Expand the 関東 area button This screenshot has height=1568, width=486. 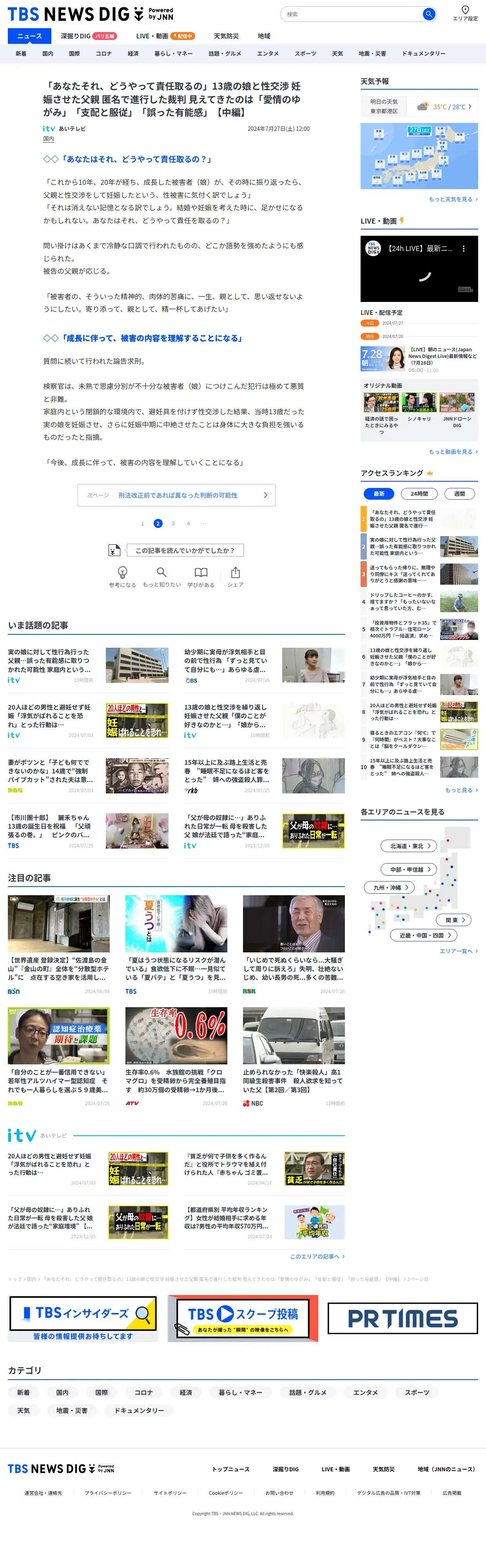pyautogui.click(x=454, y=920)
